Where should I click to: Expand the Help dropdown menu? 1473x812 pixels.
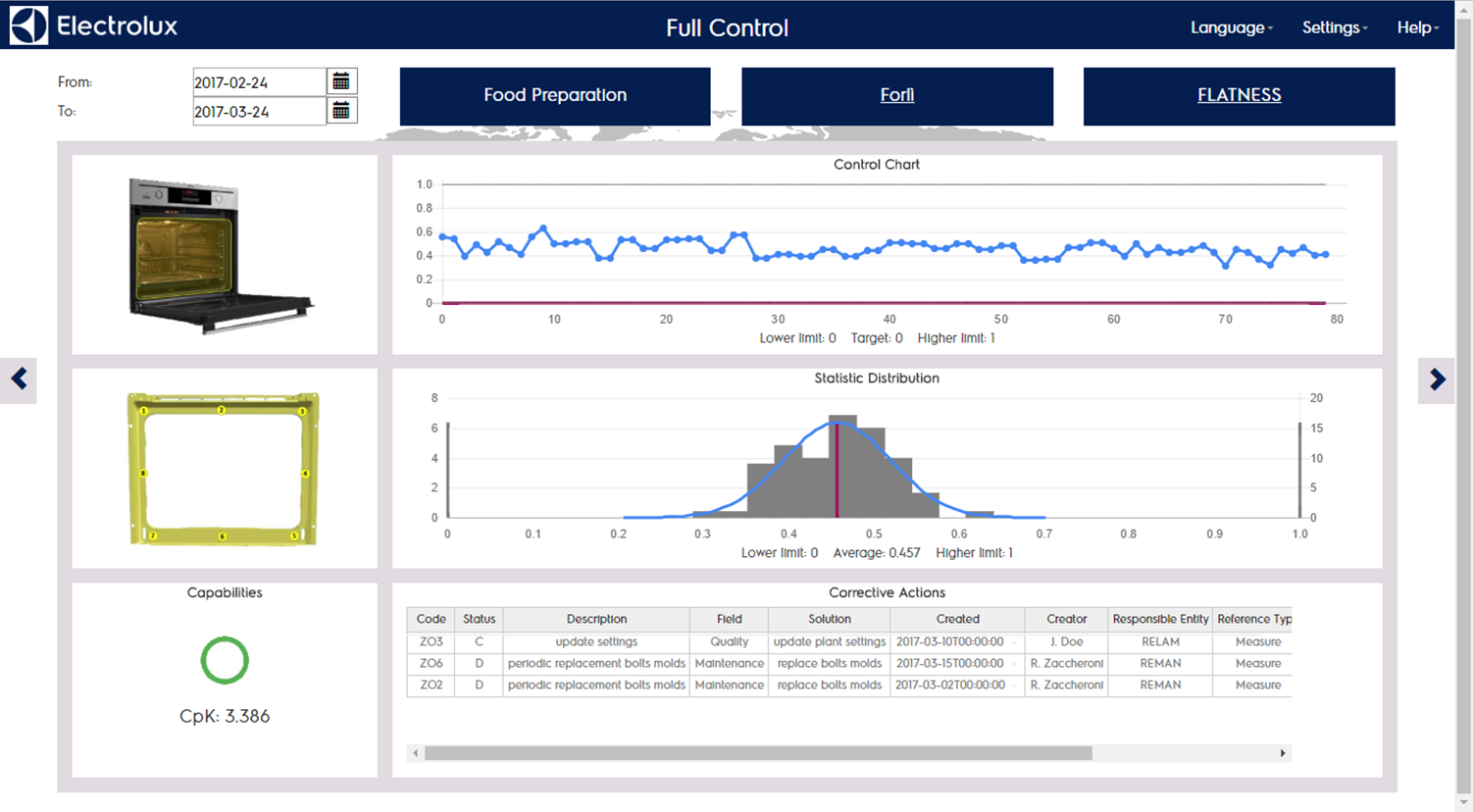(1417, 27)
